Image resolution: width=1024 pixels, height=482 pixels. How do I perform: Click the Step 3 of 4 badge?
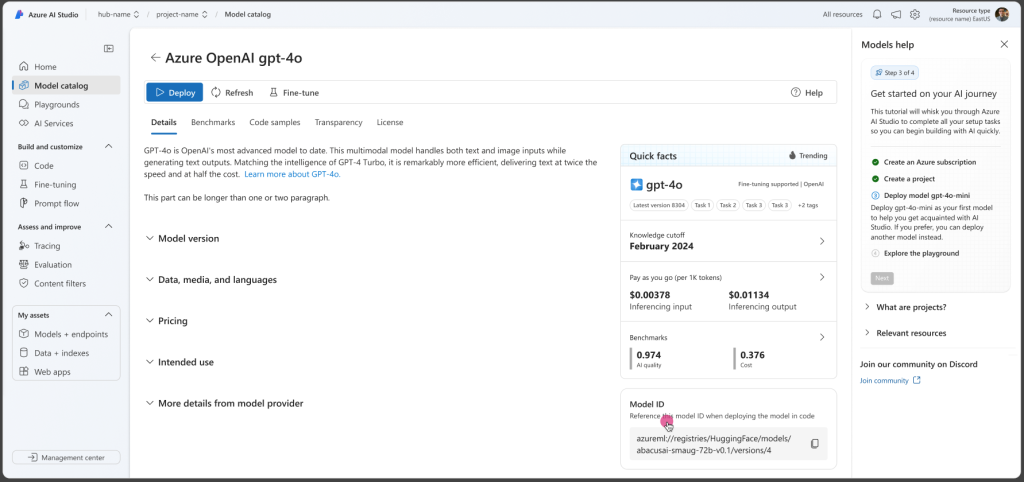point(895,72)
